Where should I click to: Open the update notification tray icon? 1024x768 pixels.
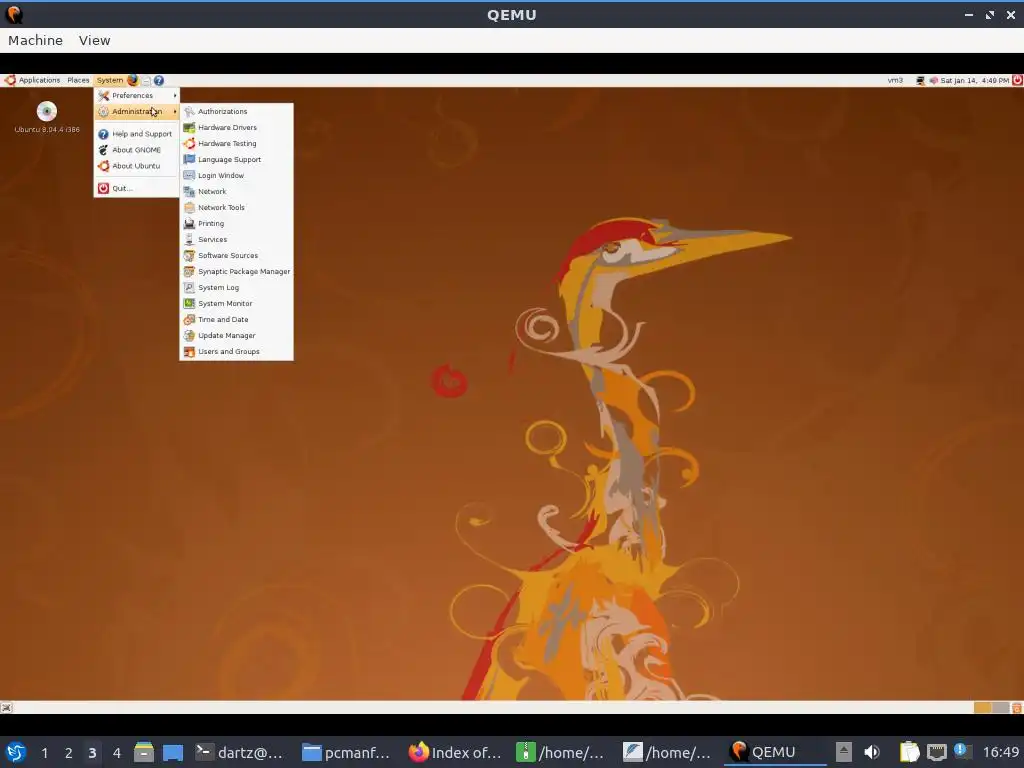pyautogui.click(x=963, y=751)
